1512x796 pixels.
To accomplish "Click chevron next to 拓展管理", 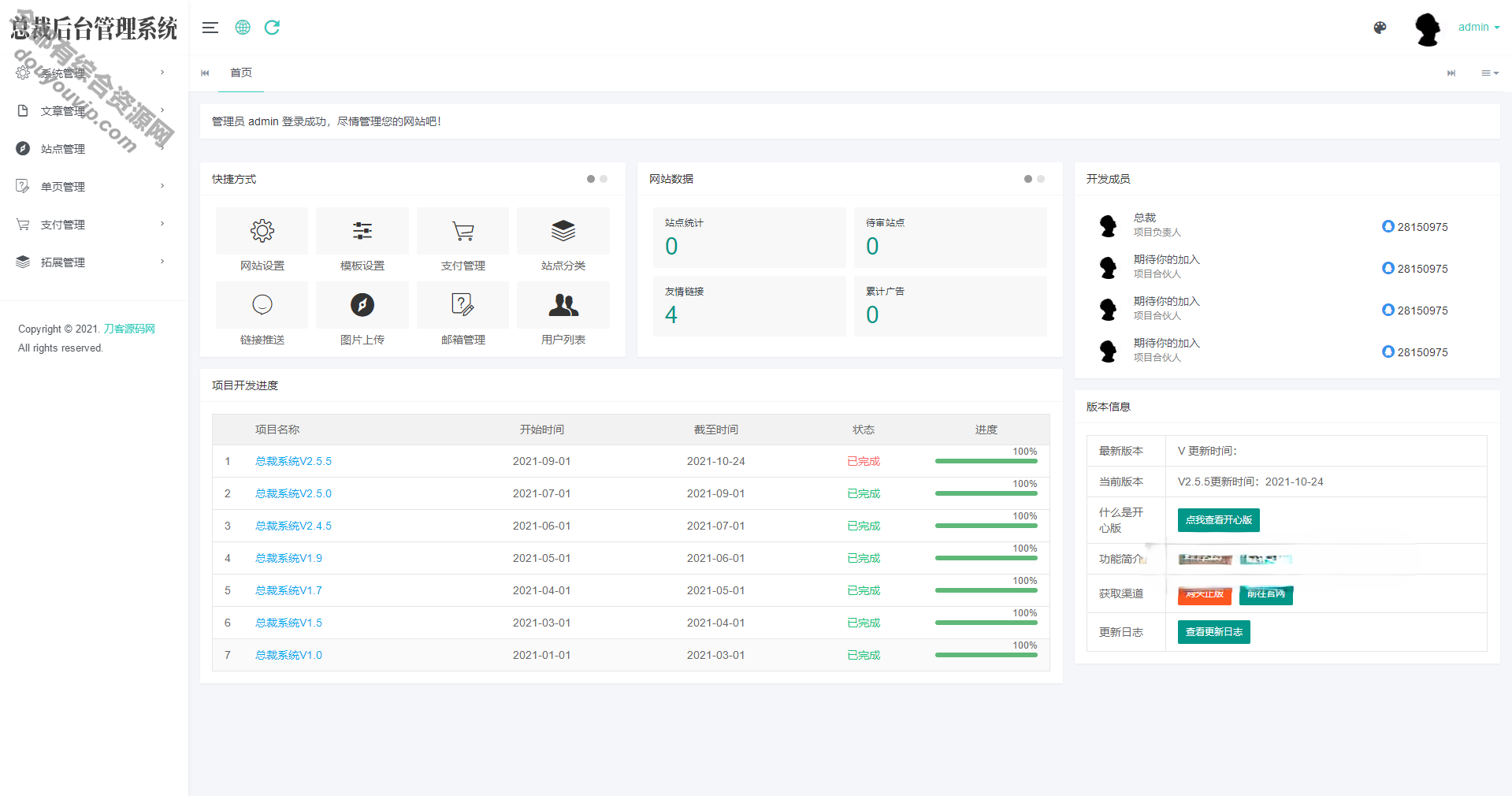I will (x=162, y=262).
